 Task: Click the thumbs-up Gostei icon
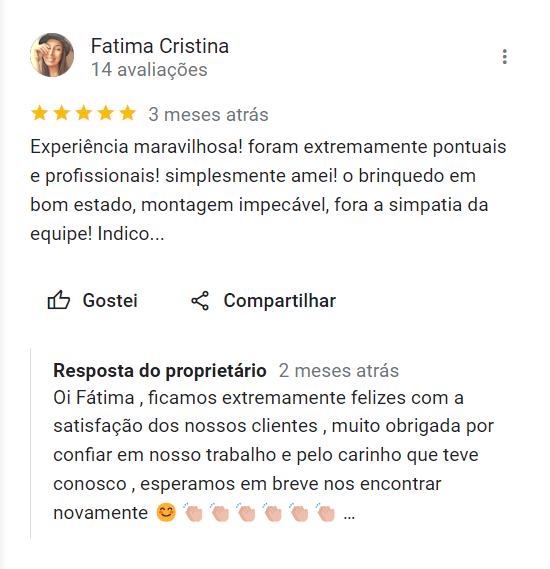(58, 300)
